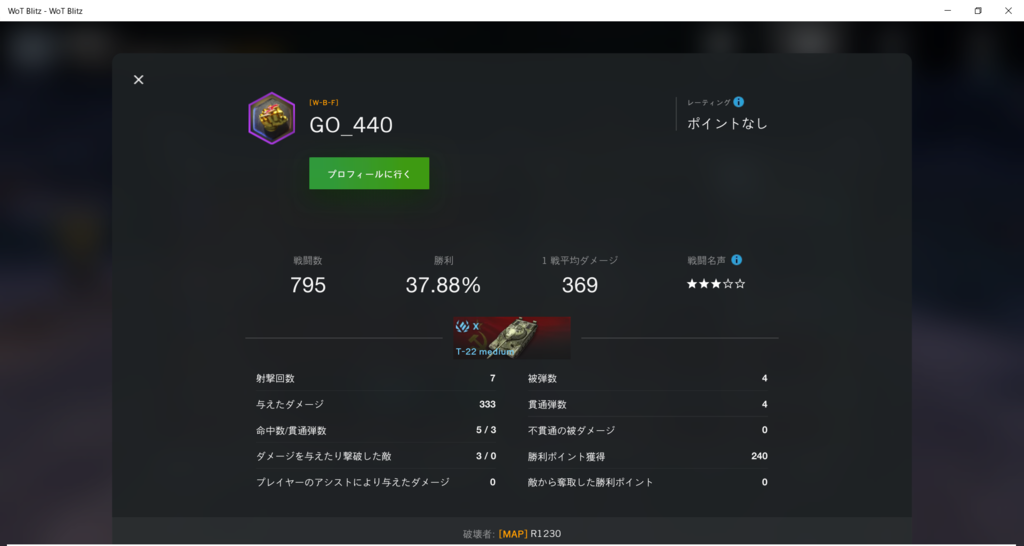Viewport: 1024px width, 546px height.
Task: Click the [MAP] R1230 destroyer name
Action: click(530, 534)
